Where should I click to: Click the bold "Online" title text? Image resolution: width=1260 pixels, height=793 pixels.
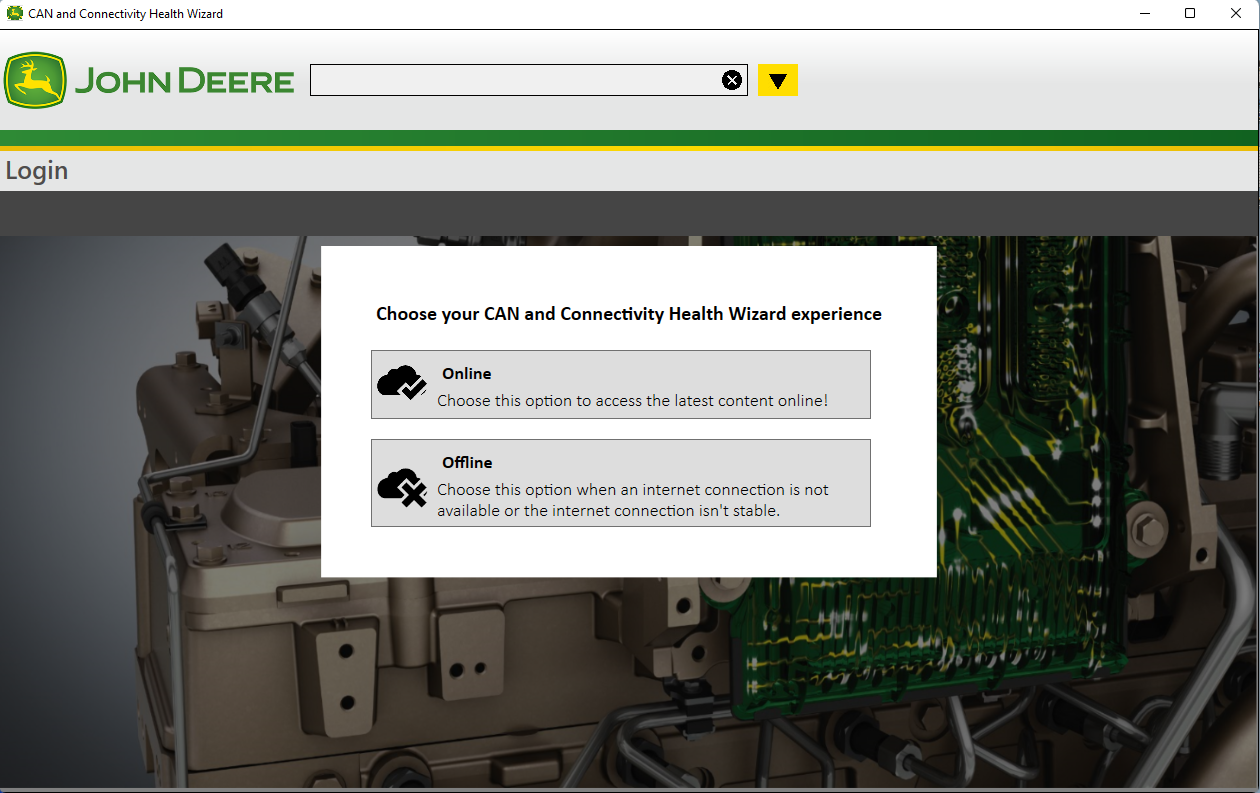[466, 374]
